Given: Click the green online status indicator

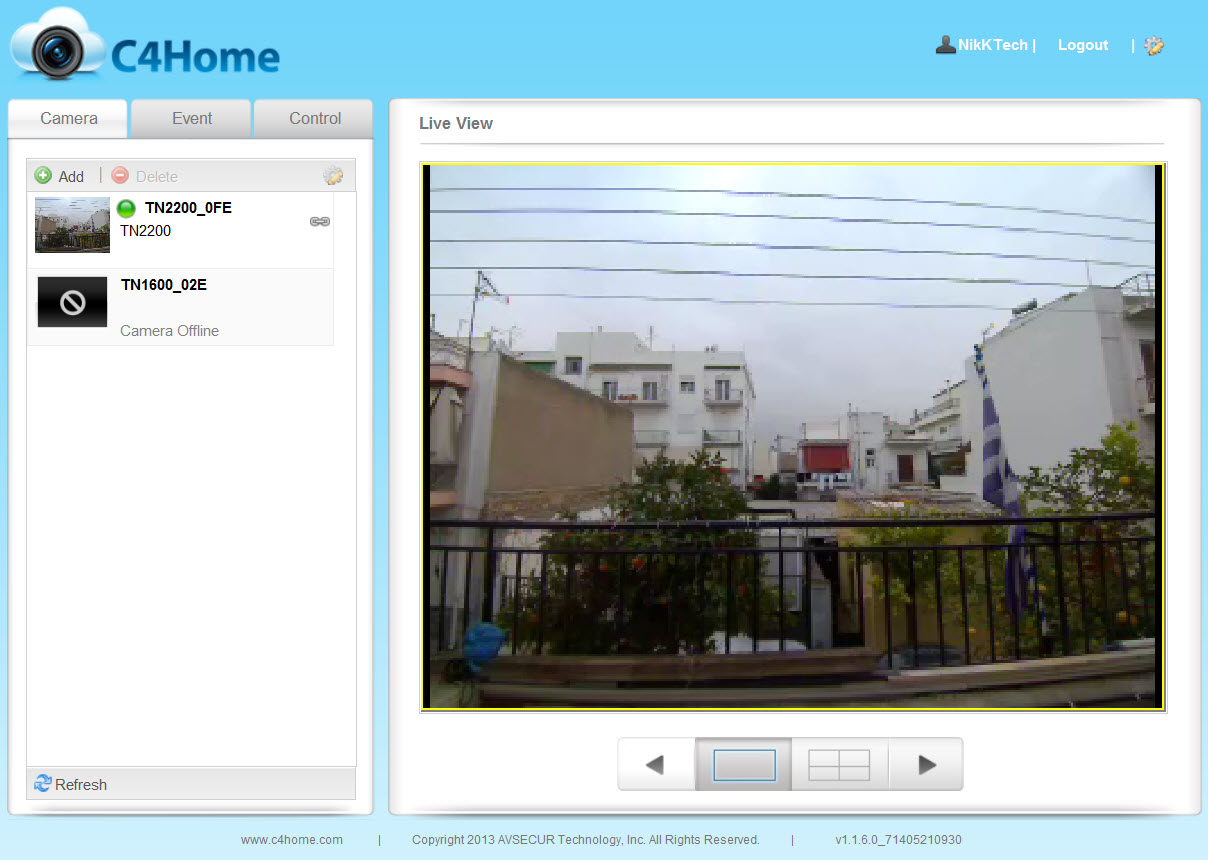Looking at the screenshot, I should click(126, 209).
